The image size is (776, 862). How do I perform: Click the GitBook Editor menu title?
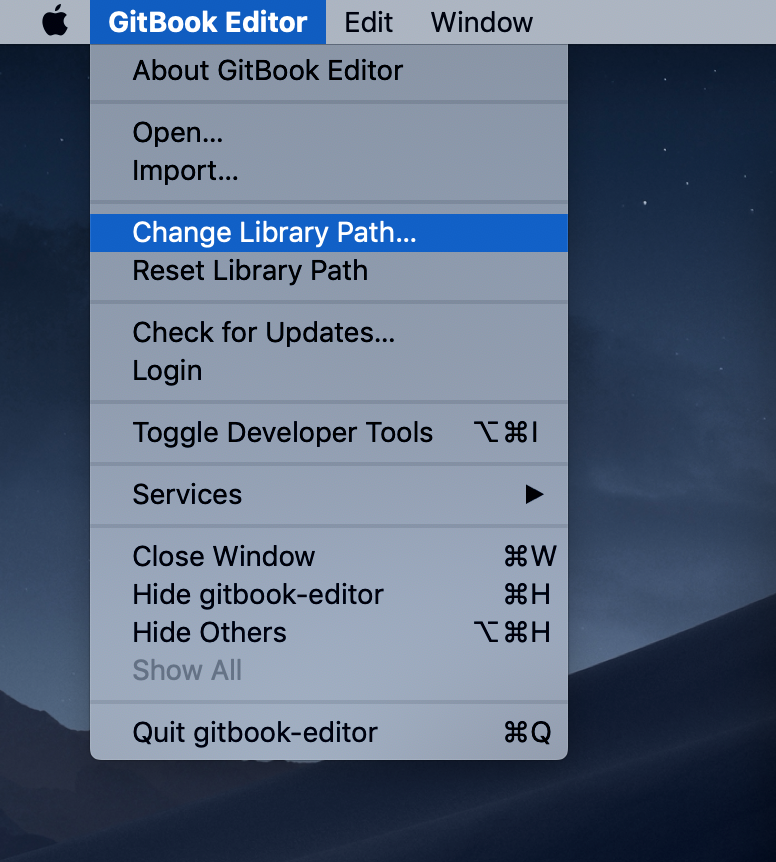[x=207, y=21]
